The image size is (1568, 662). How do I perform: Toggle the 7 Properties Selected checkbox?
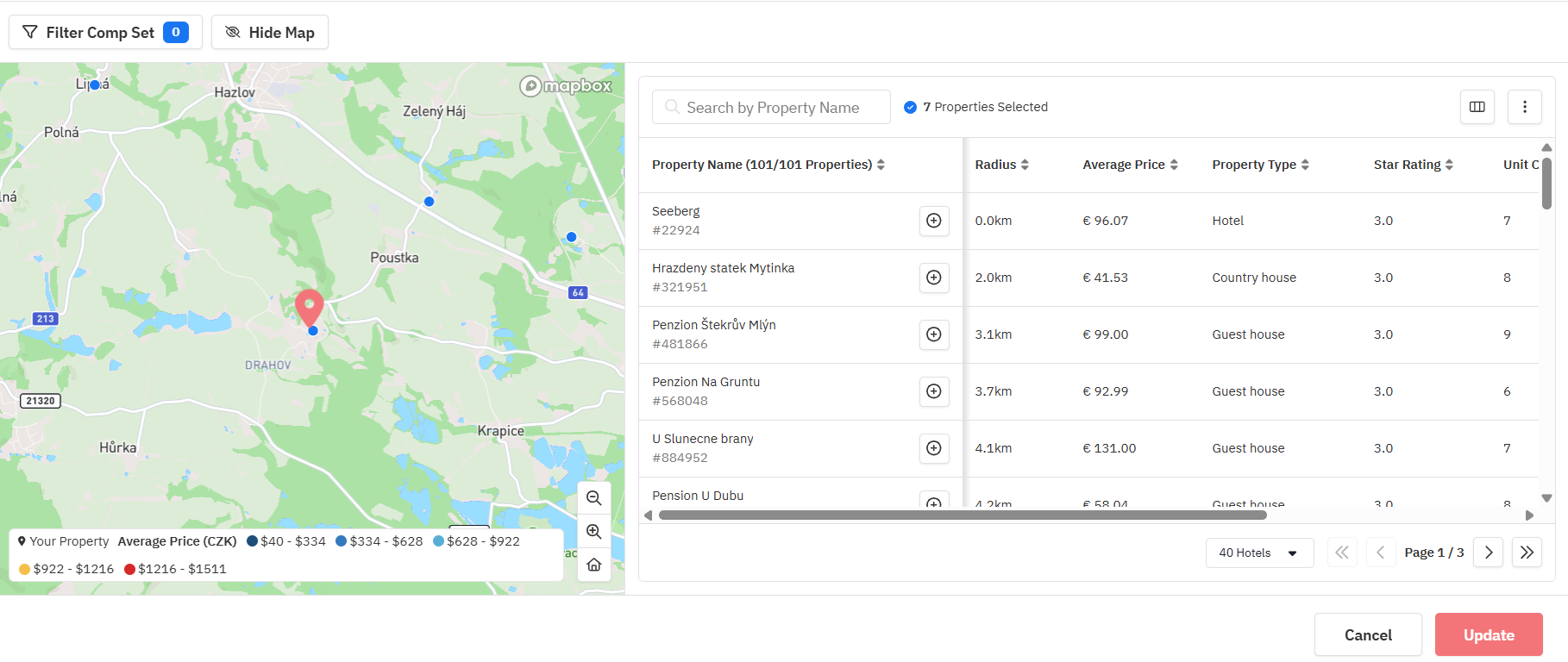(910, 107)
